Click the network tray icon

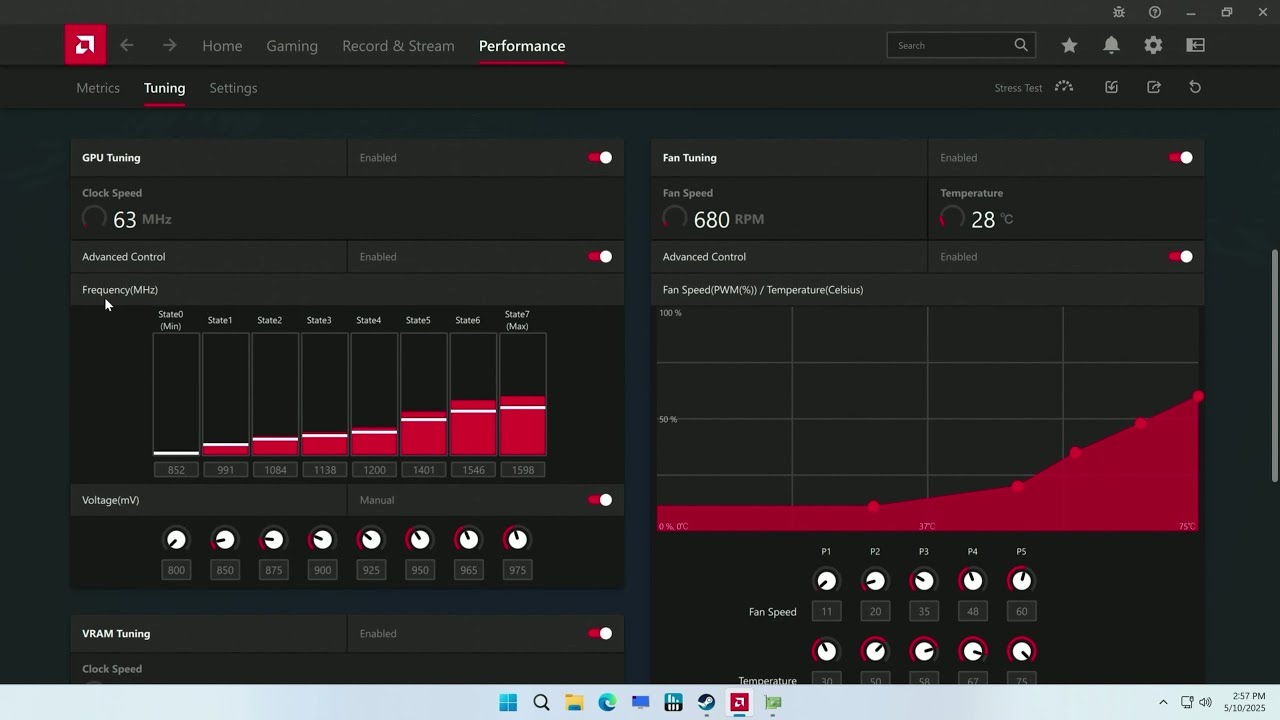[1187, 702]
